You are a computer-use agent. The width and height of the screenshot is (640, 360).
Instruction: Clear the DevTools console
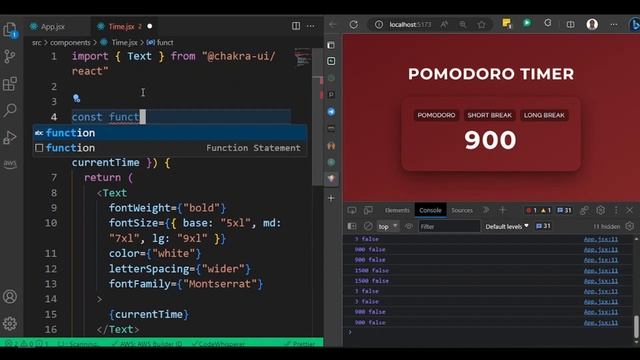pos(368,226)
